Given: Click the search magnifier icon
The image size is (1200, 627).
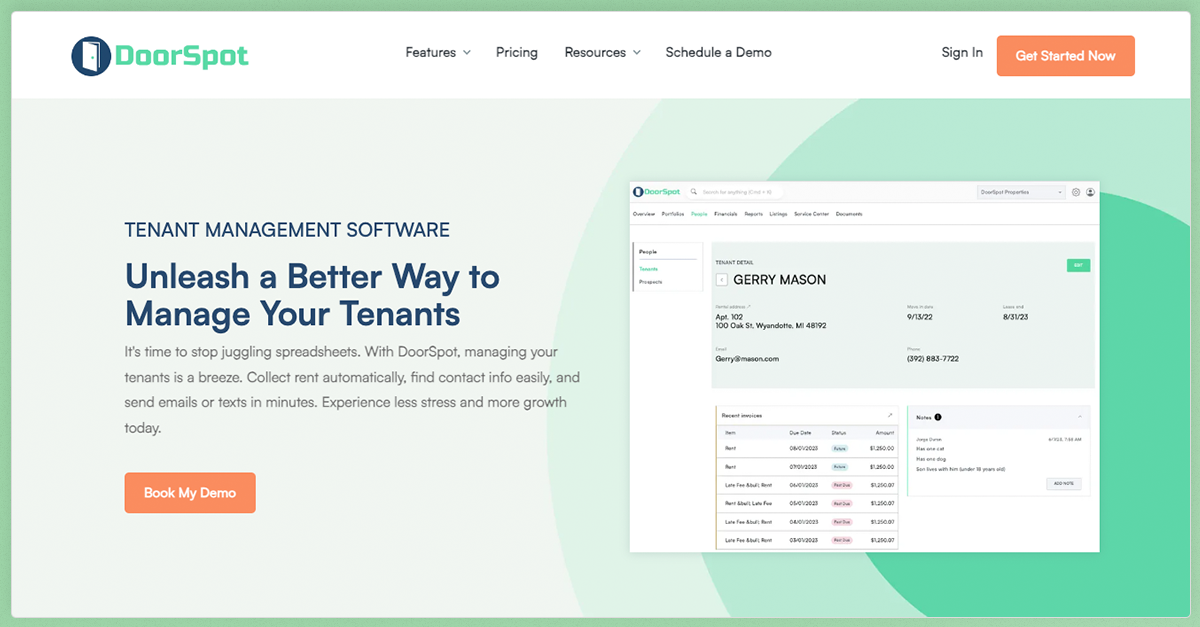Looking at the screenshot, I should 694,192.
